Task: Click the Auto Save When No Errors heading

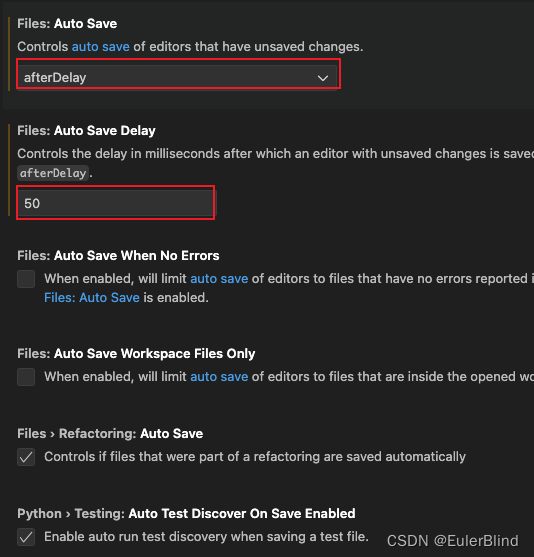Action: 118,256
